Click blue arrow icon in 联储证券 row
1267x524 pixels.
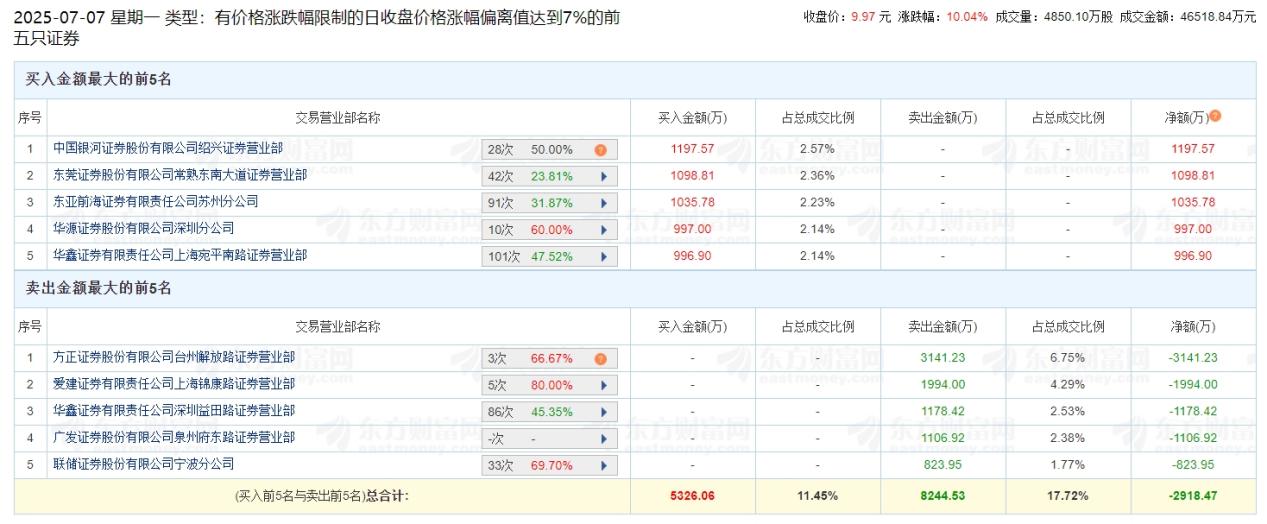pyautogui.click(x=603, y=466)
